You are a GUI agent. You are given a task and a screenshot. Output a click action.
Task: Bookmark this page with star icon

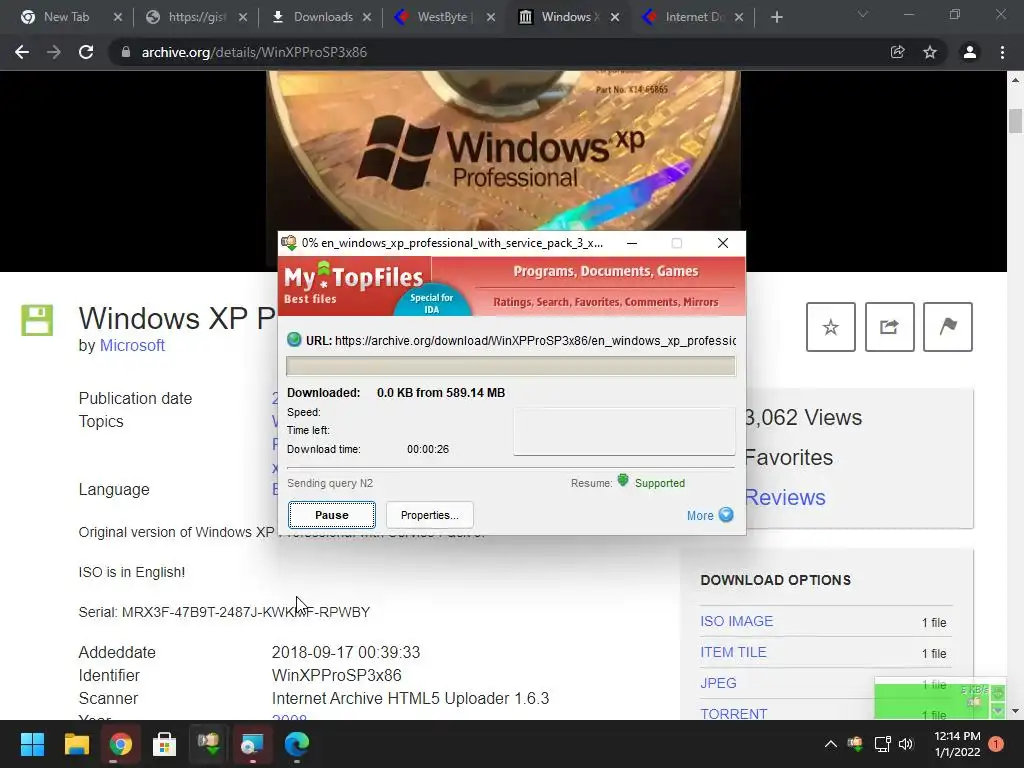[930, 52]
